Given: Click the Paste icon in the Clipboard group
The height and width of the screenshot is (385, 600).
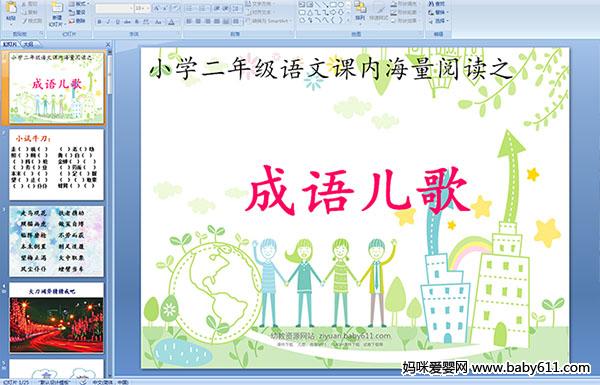Looking at the screenshot, I should (x=11, y=11).
